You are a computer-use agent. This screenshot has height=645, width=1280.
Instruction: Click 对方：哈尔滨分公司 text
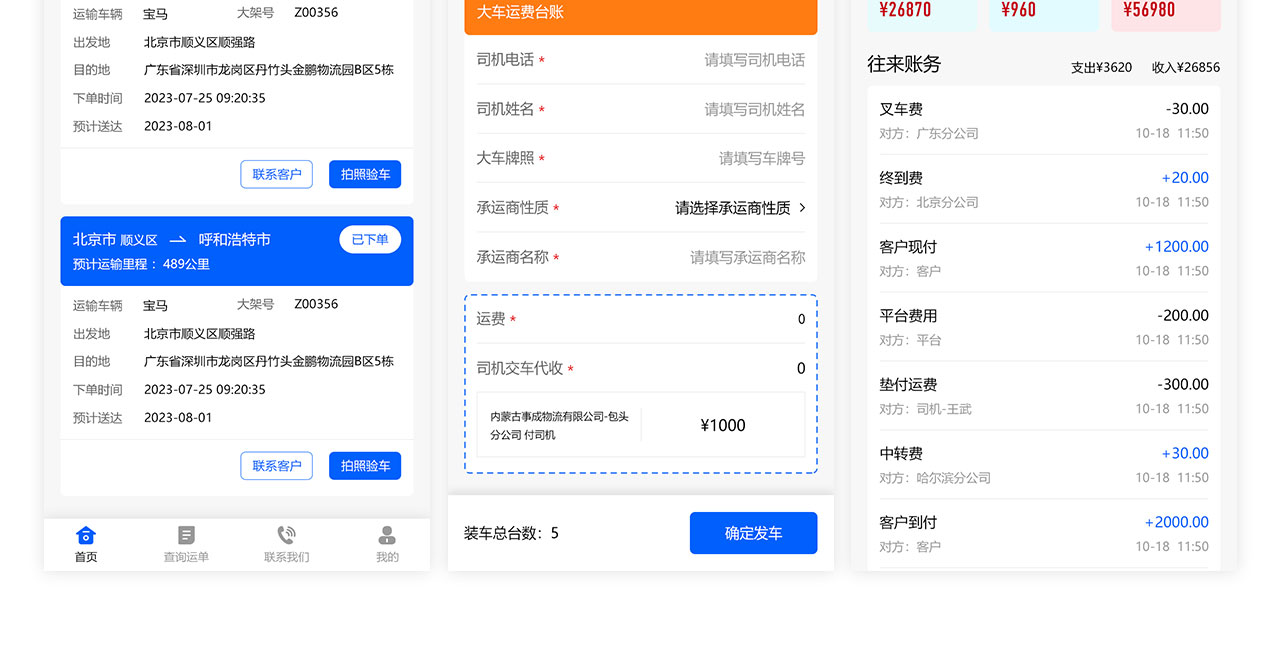(935, 478)
